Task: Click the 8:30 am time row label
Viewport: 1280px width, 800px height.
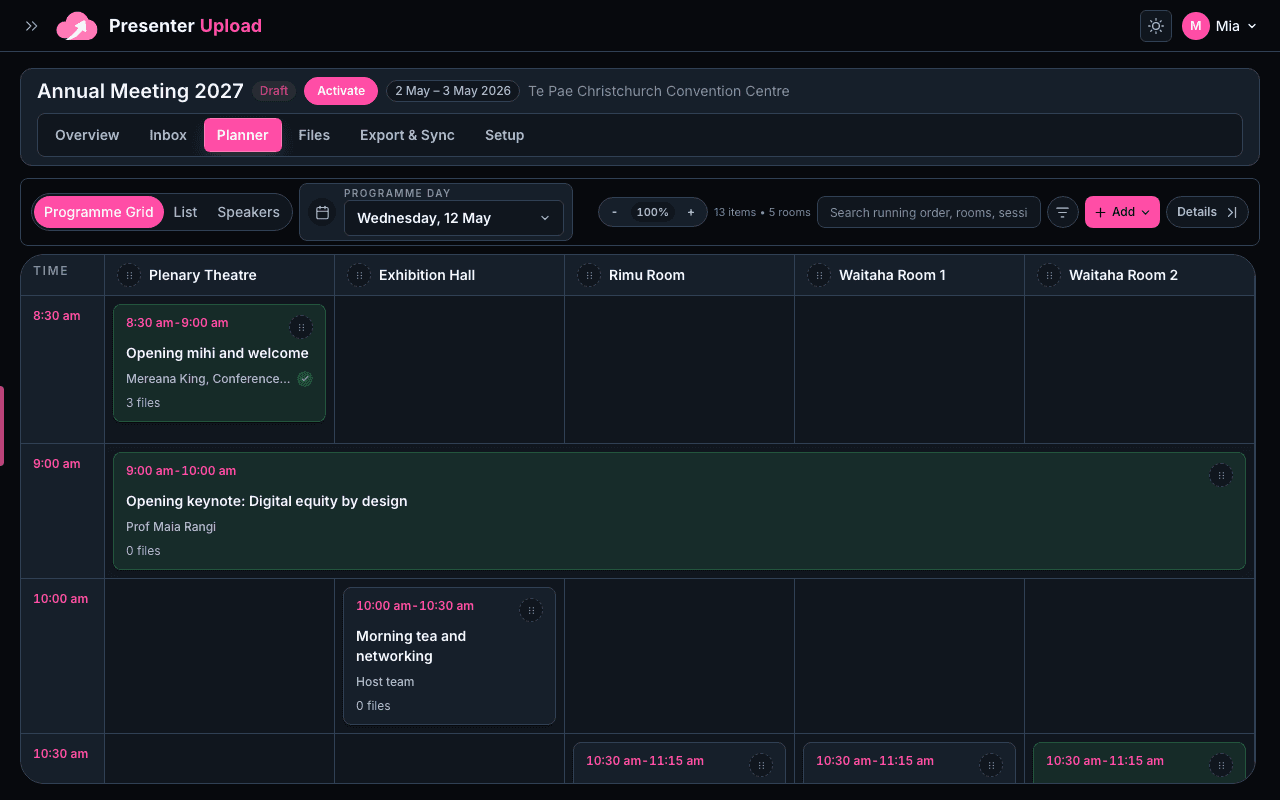Action: 57,316
